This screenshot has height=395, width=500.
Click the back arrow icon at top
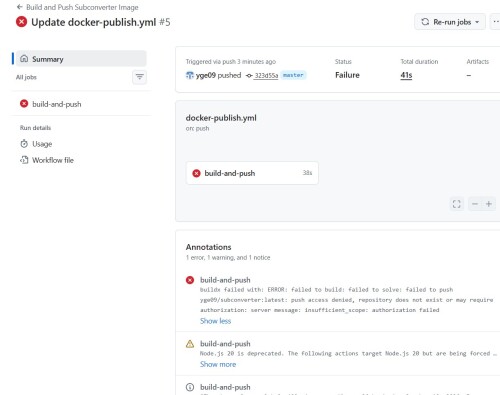20,7
